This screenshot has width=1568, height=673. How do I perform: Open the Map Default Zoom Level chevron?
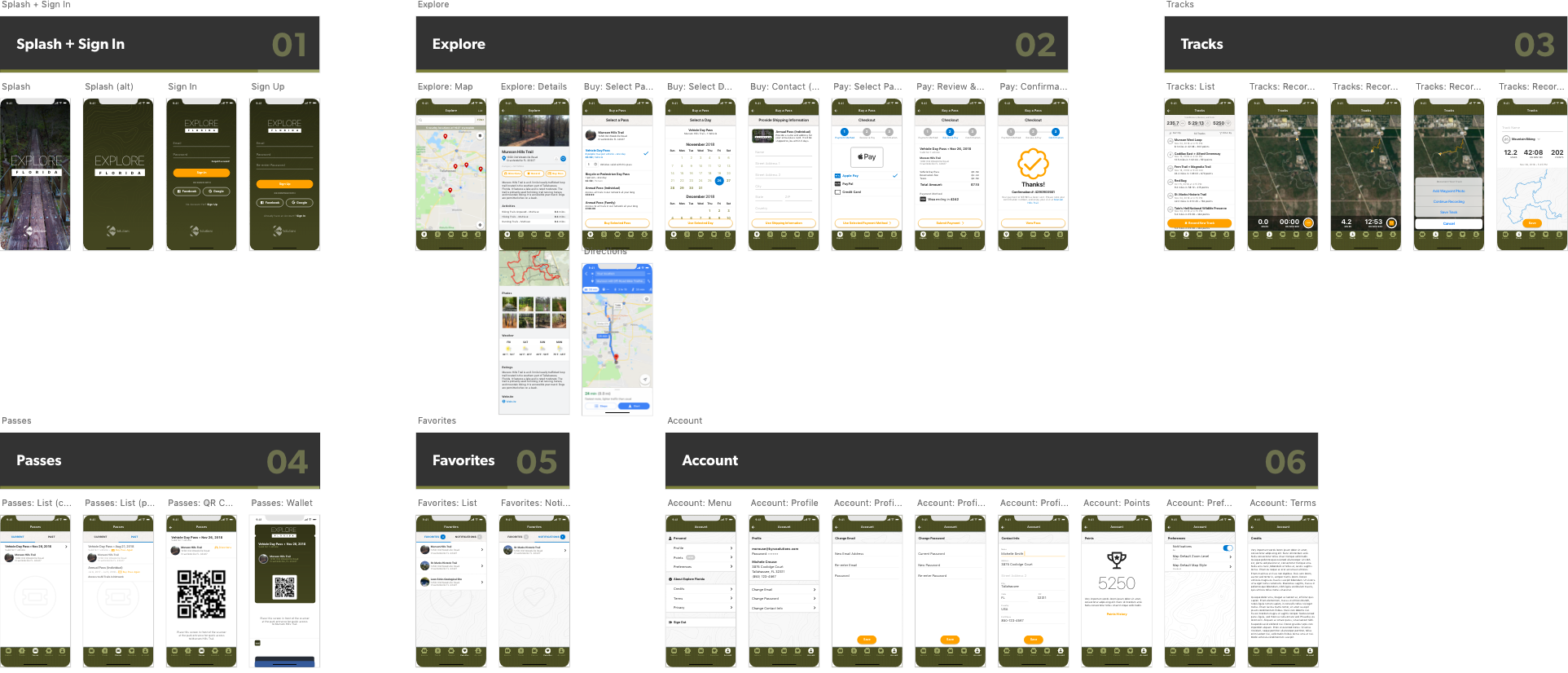coord(1230,556)
